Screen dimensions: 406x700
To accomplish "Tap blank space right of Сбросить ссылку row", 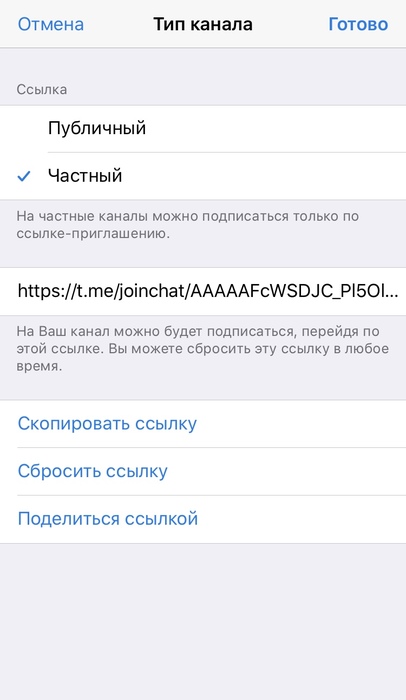I will tap(287, 471).
